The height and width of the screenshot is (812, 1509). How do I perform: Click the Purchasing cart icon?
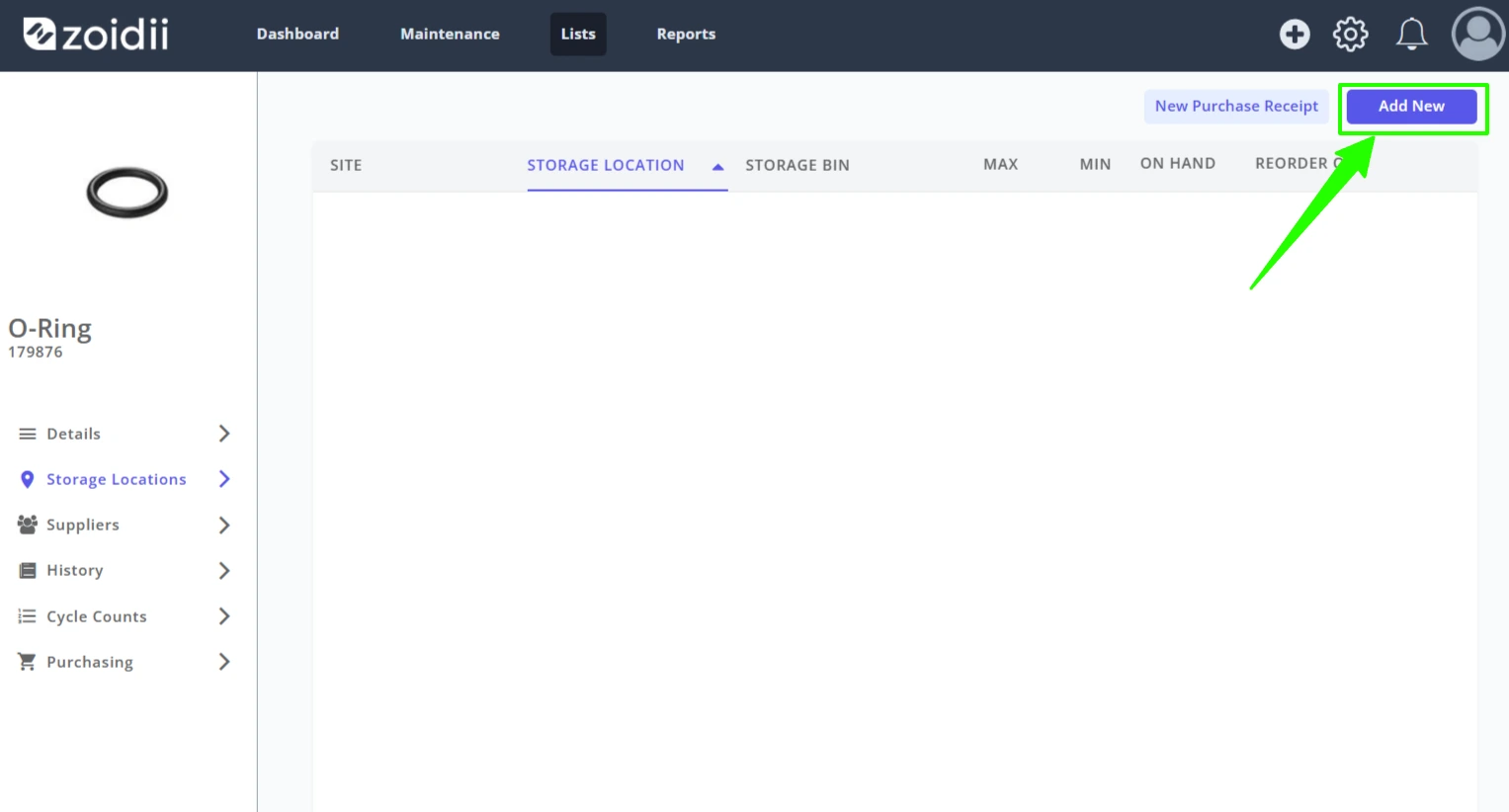28,662
